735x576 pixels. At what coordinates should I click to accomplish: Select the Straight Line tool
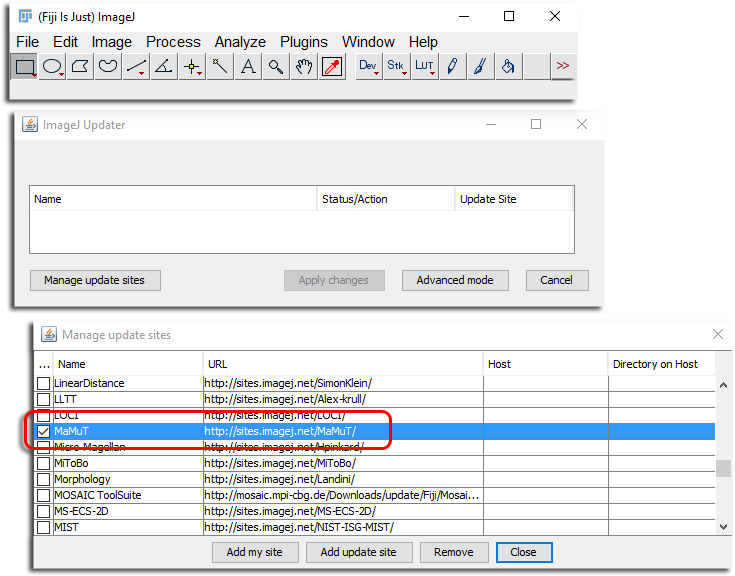coord(136,67)
